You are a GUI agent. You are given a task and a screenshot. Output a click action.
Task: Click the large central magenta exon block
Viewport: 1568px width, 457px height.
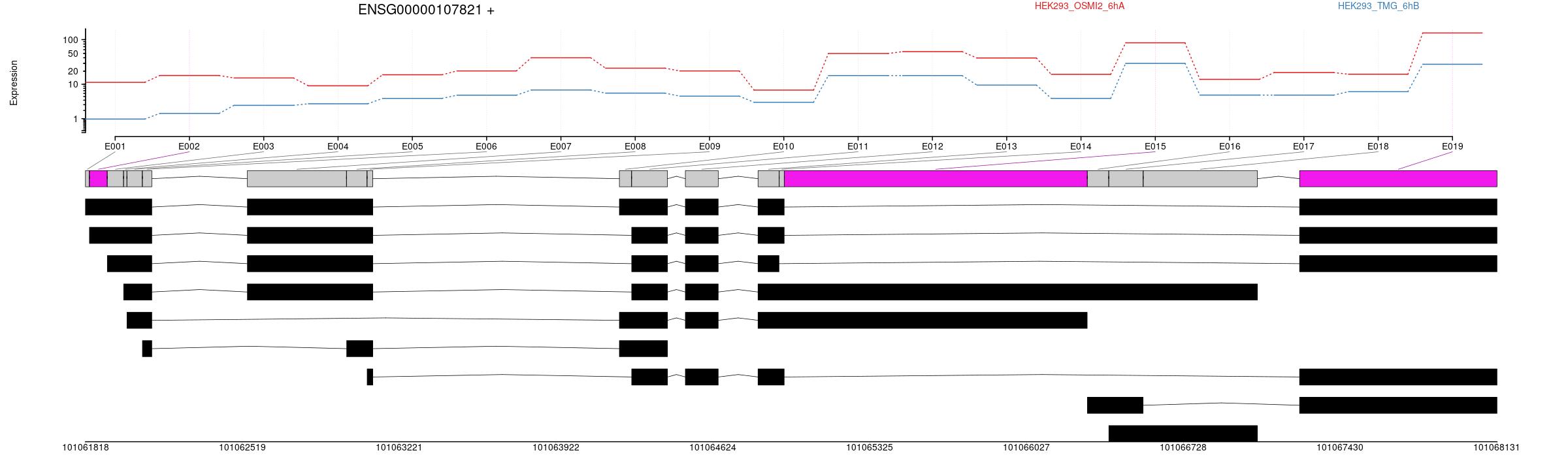point(936,179)
